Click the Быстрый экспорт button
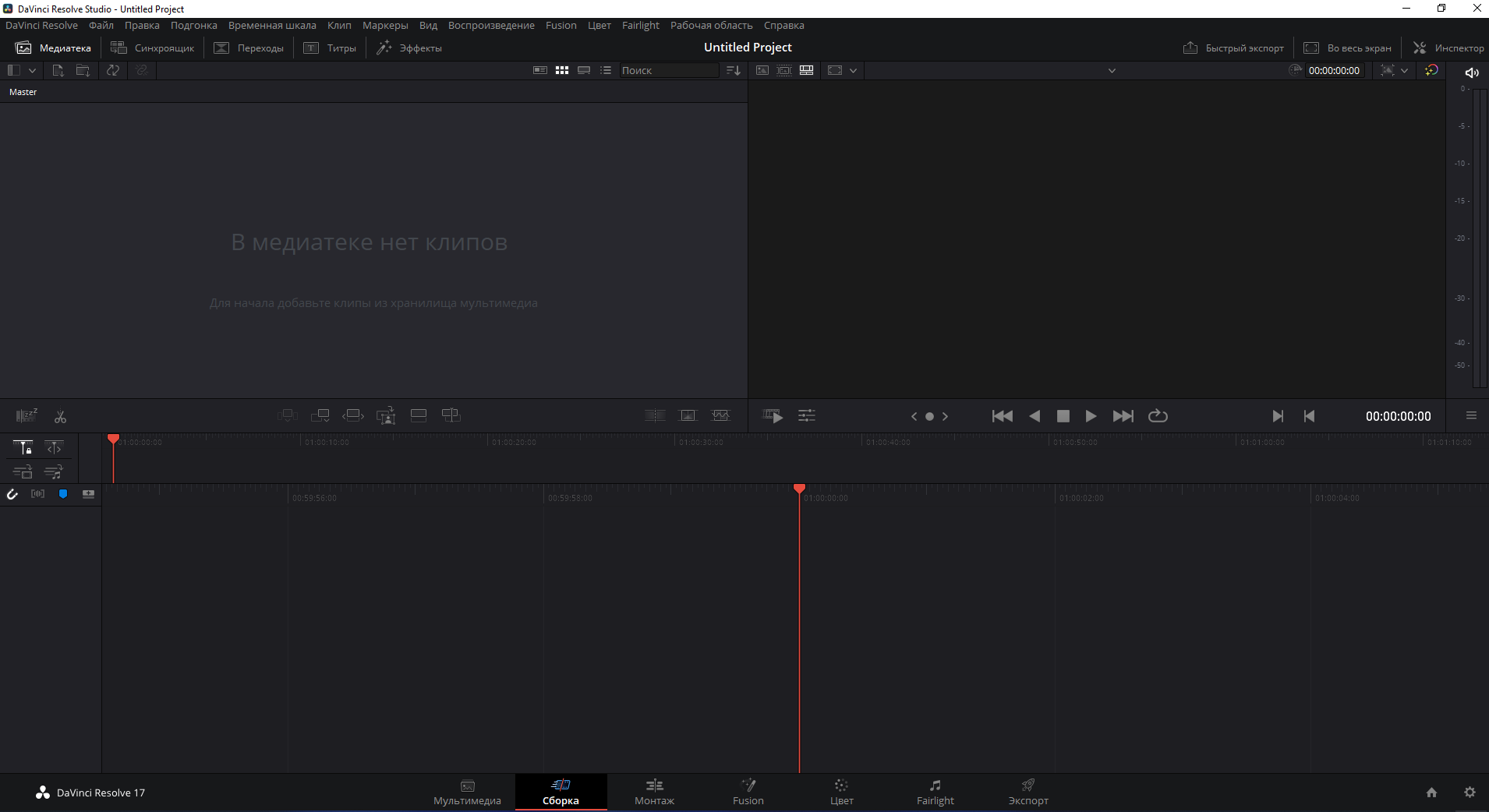 [x=1233, y=48]
